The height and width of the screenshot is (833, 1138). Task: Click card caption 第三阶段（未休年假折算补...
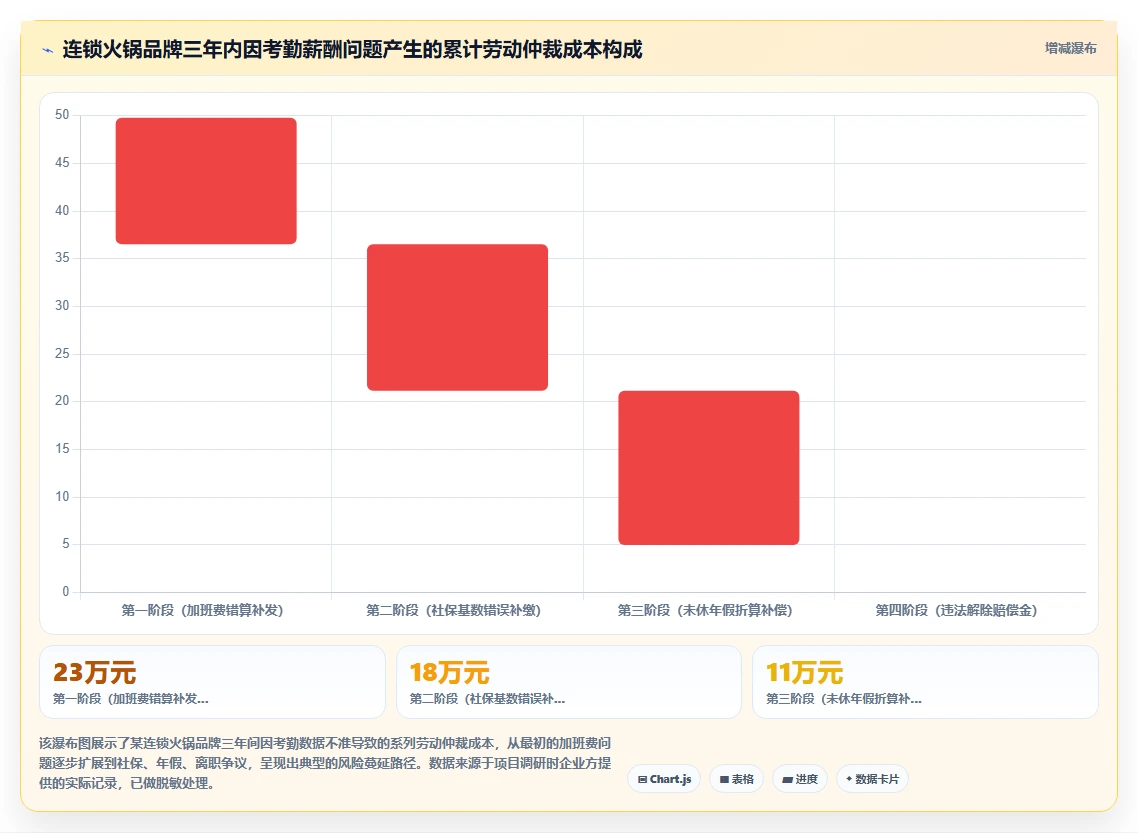(x=843, y=699)
